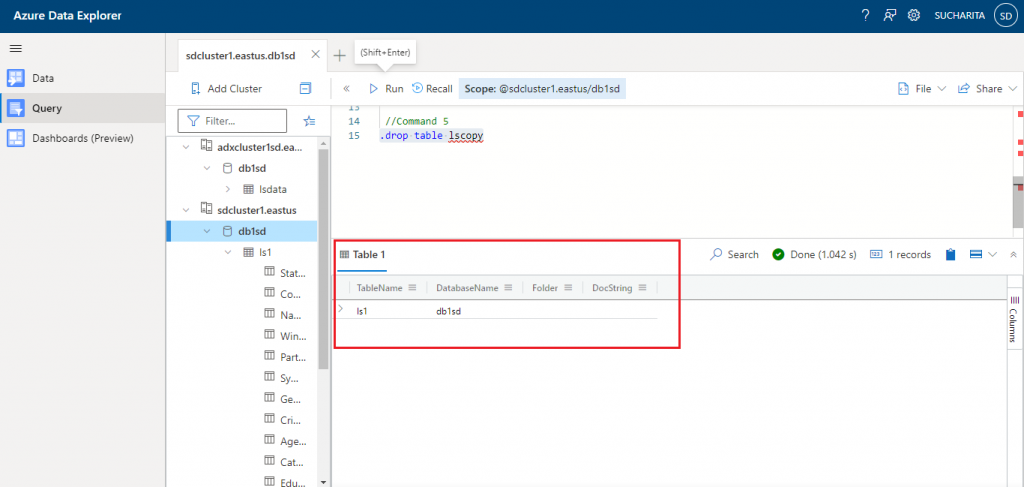Open the settings gear icon
This screenshot has width=1024, height=487.
(914, 16)
